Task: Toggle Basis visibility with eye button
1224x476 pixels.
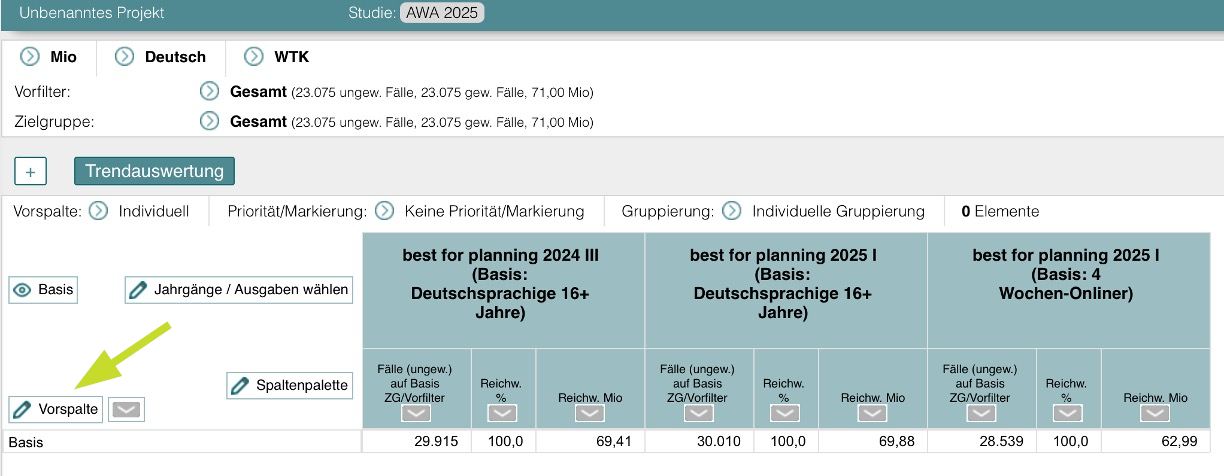Action: (x=43, y=290)
